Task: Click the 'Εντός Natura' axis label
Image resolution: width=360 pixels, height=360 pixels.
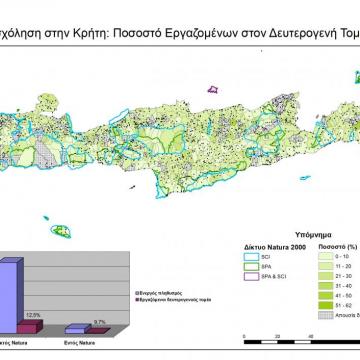Action: click(x=79, y=343)
